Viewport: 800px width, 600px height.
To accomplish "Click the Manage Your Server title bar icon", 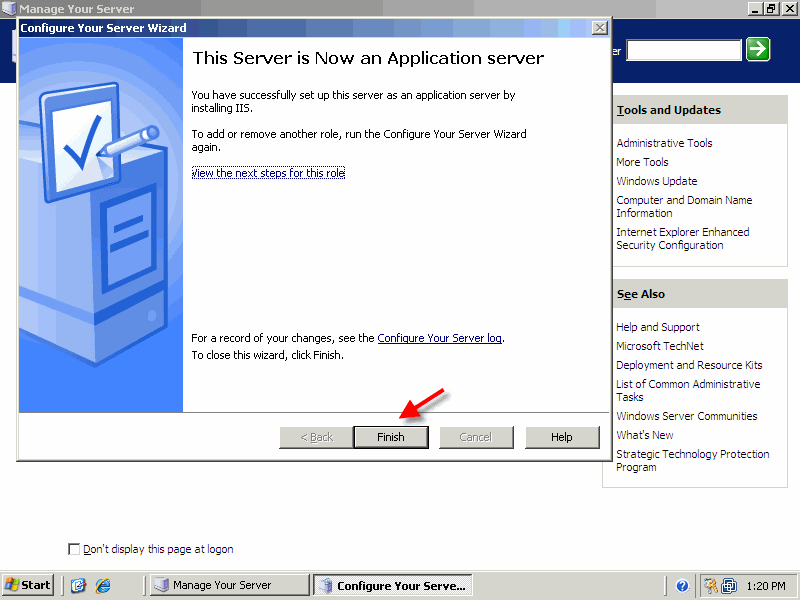I will (9, 8).
